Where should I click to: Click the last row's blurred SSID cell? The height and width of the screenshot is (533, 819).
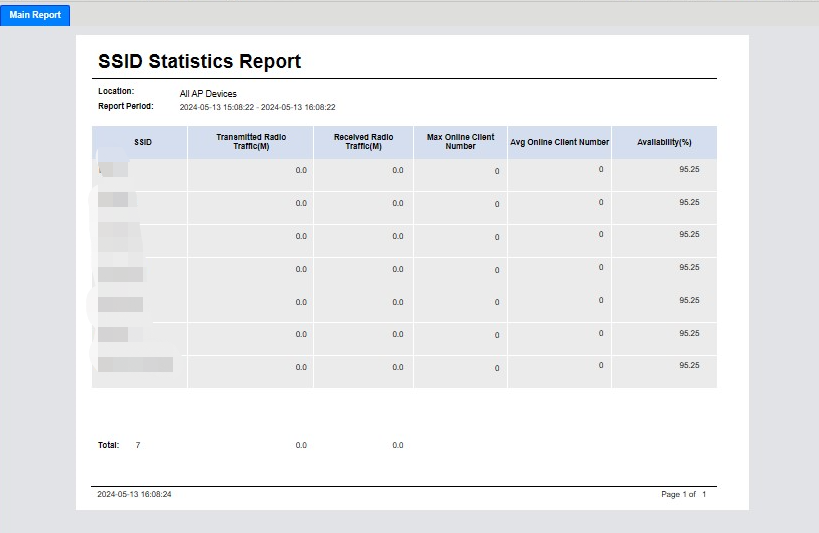coord(136,365)
